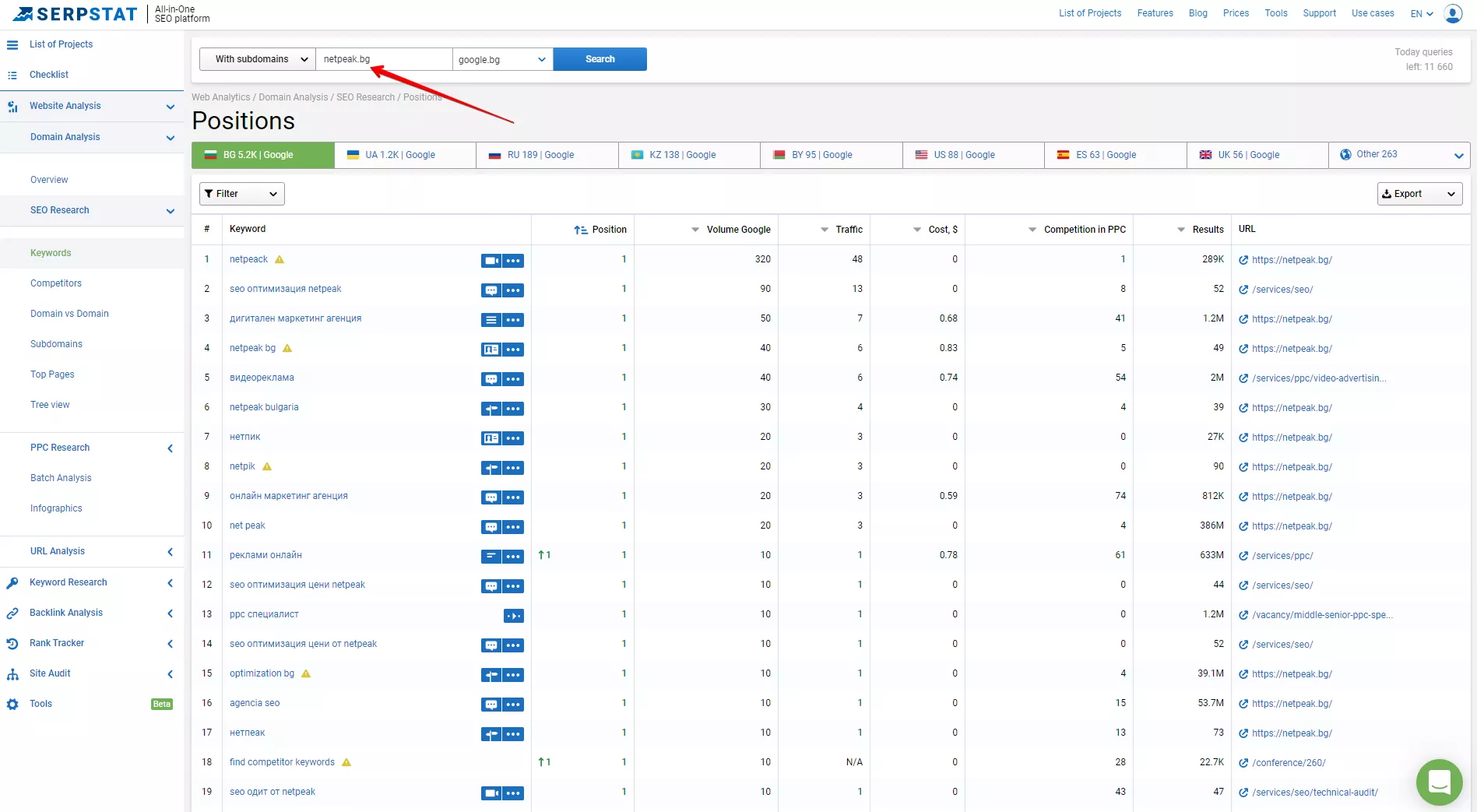Open the EN language selector
The image size is (1477, 812).
[x=1422, y=13]
